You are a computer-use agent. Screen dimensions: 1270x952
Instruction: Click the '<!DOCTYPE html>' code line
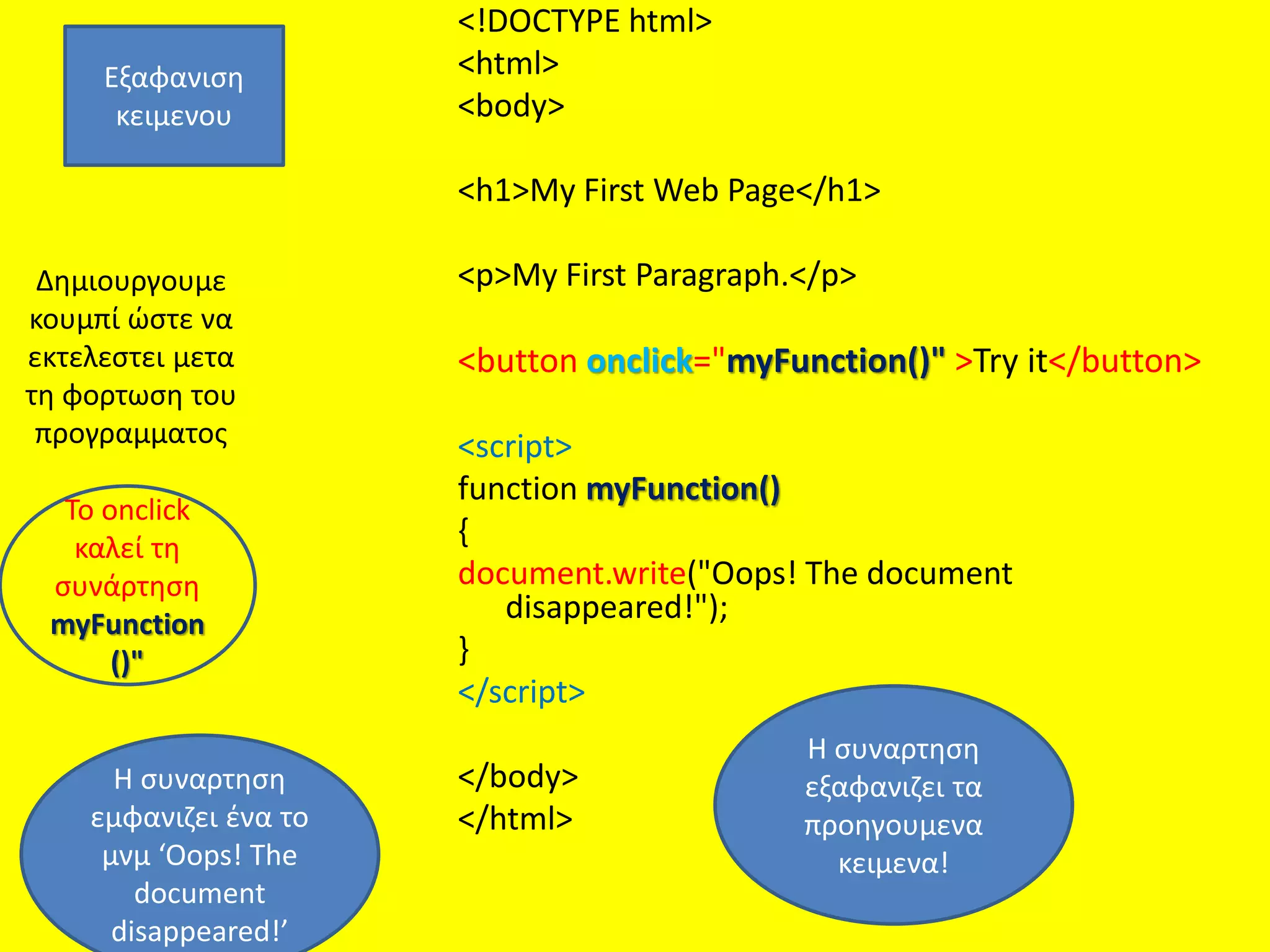coord(584,22)
